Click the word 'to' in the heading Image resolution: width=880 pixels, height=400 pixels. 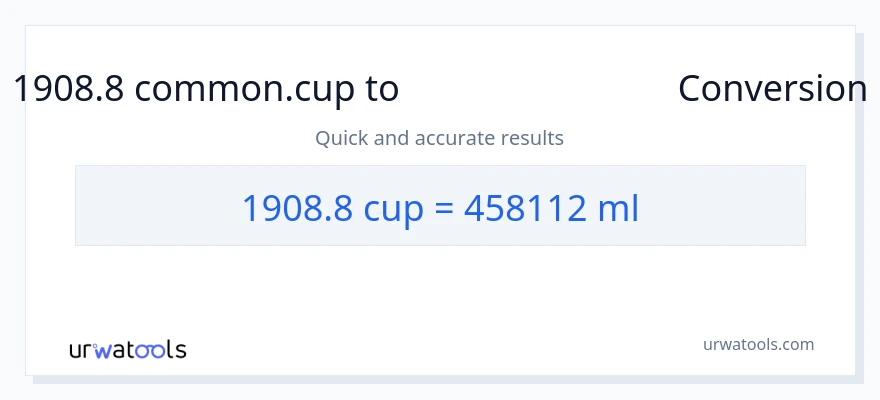click(x=382, y=89)
